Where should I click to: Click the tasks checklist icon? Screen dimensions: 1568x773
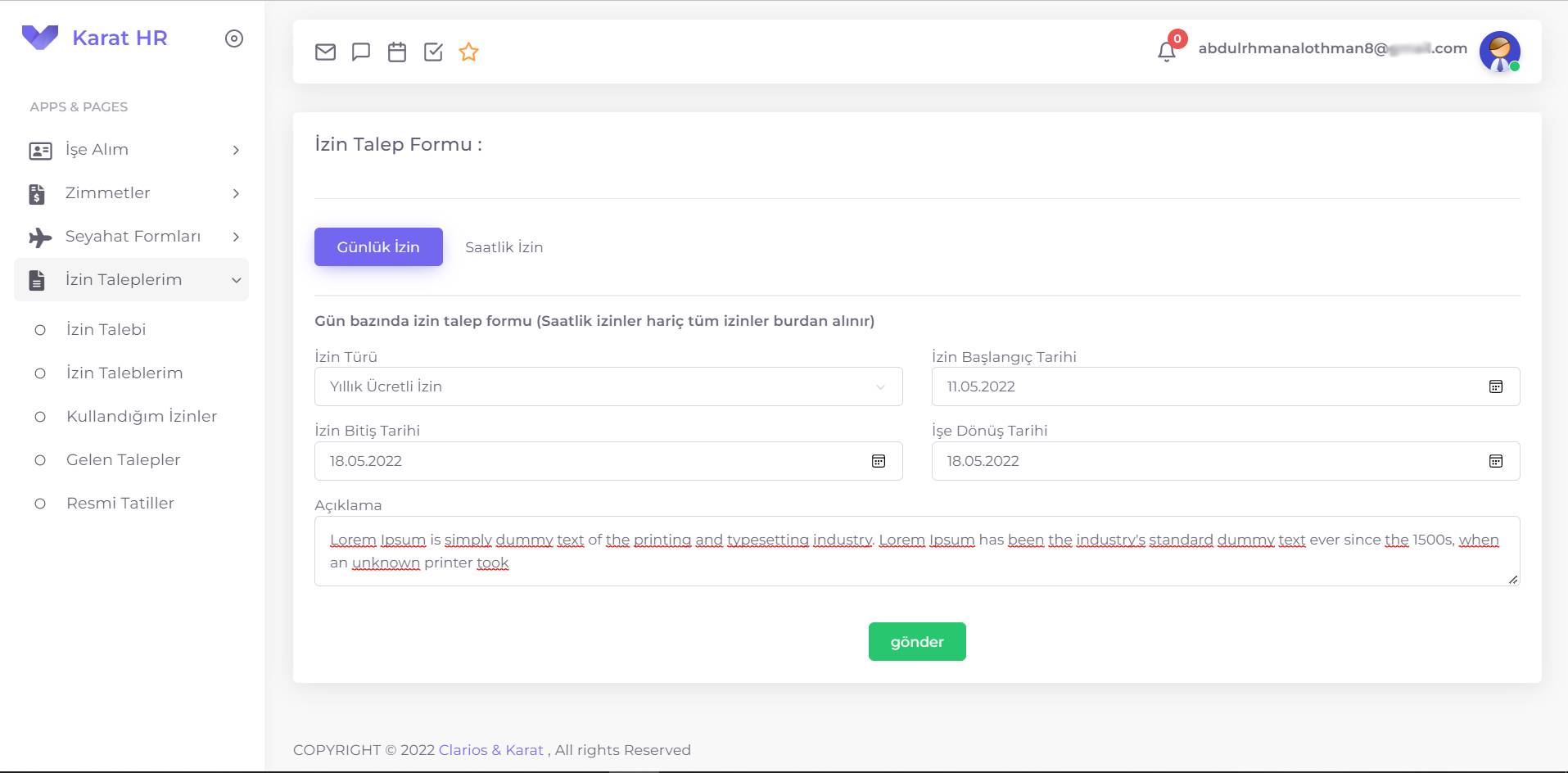[433, 52]
